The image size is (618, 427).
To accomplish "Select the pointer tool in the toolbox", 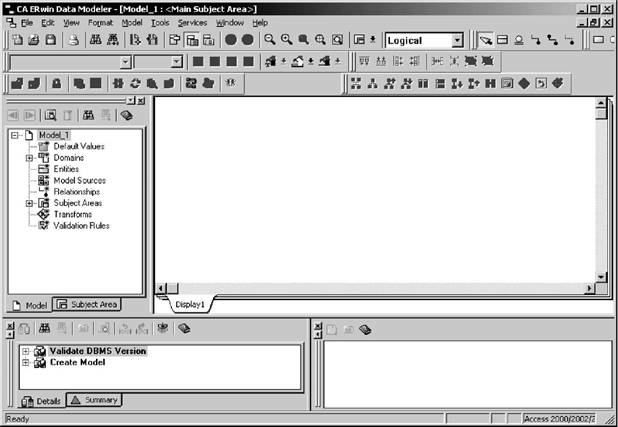I will point(485,41).
